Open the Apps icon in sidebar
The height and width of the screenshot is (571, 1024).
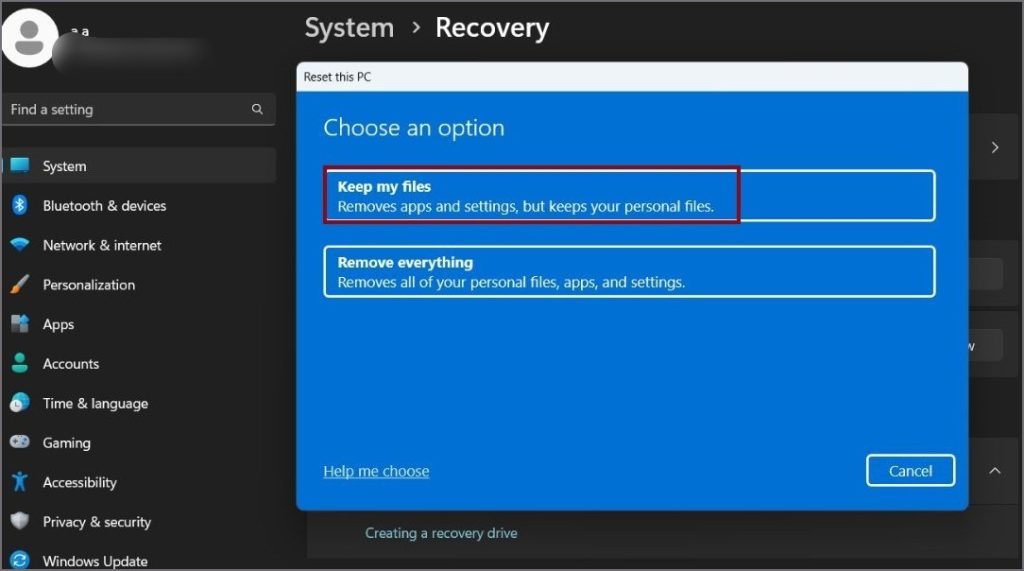click(20, 324)
